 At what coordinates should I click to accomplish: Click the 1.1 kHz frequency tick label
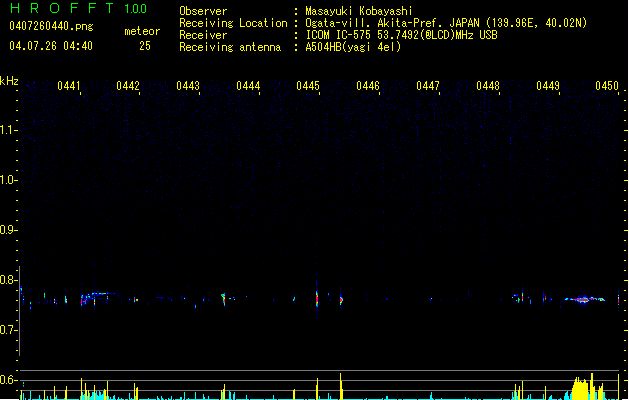coord(8,130)
